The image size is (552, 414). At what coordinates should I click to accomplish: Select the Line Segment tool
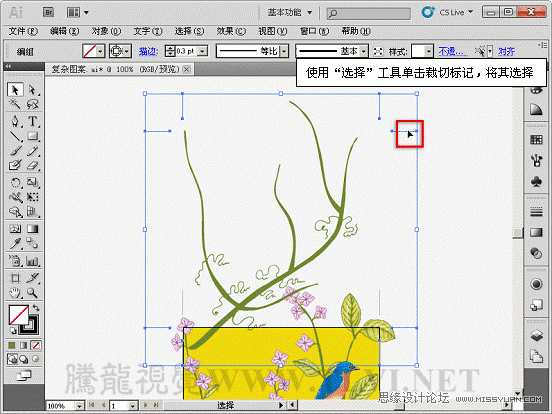(x=15, y=136)
